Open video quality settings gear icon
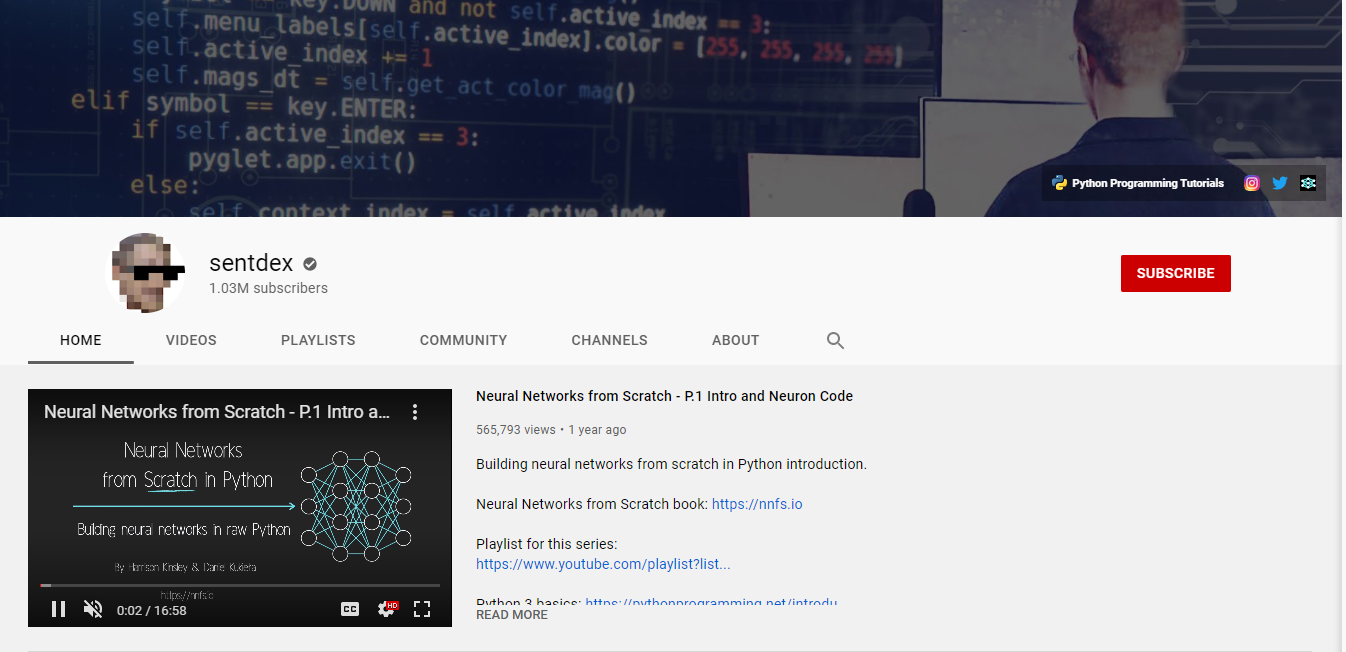The width and height of the screenshot is (1346, 652). pos(386,609)
